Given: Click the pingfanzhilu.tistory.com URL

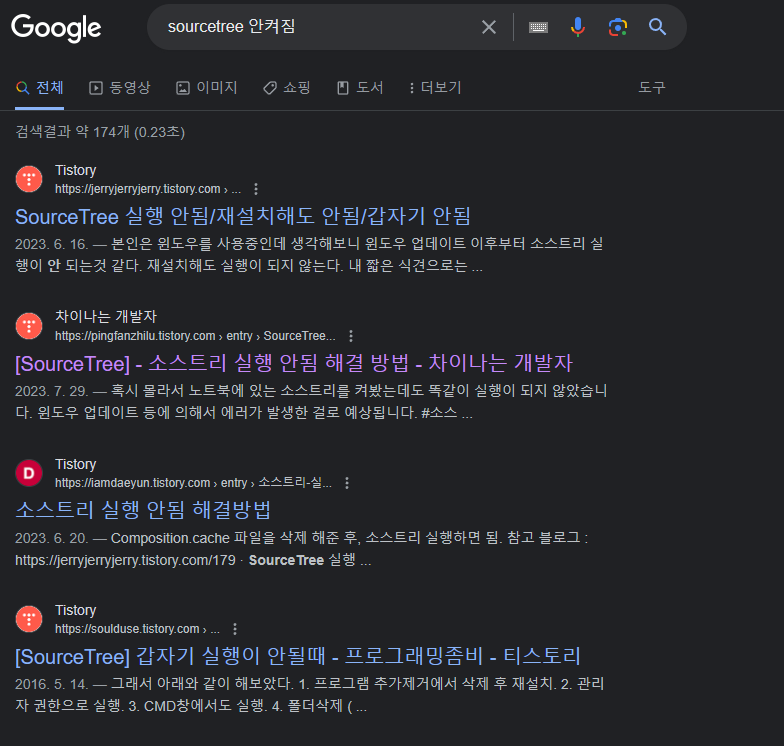Looking at the screenshot, I should pos(195,336).
